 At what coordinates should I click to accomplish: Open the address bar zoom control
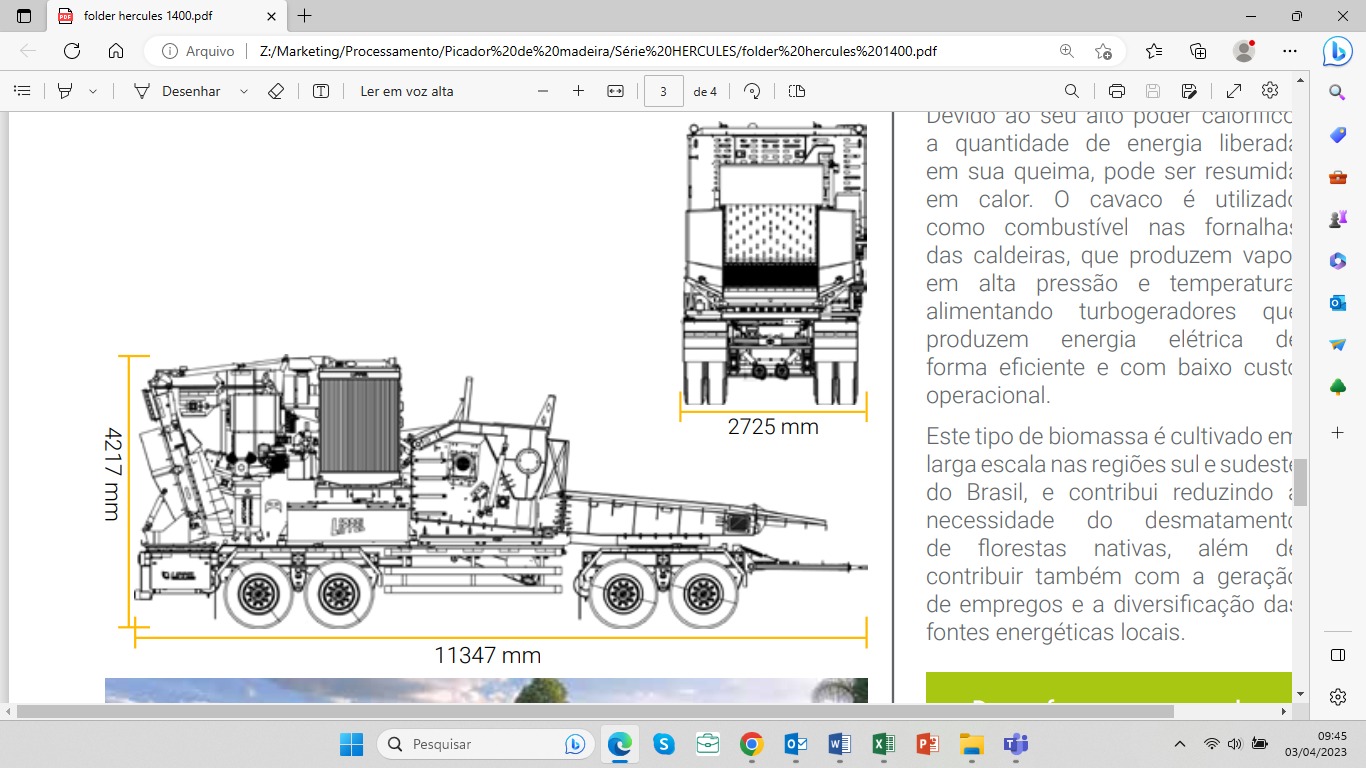[x=1067, y=51]
